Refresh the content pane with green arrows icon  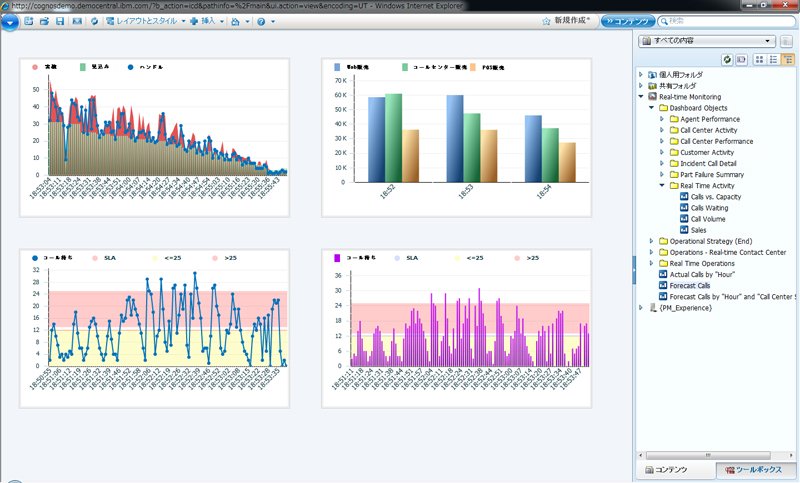pos(727,60)
